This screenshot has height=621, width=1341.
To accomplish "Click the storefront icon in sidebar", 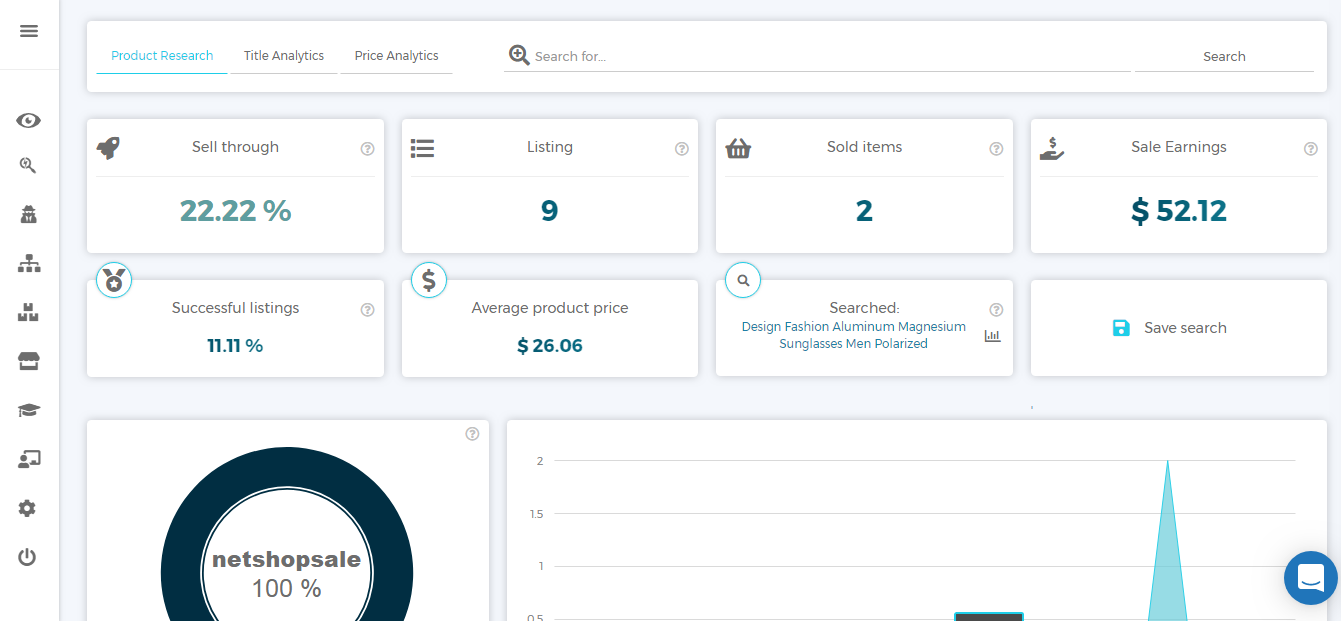I will 28,361.
